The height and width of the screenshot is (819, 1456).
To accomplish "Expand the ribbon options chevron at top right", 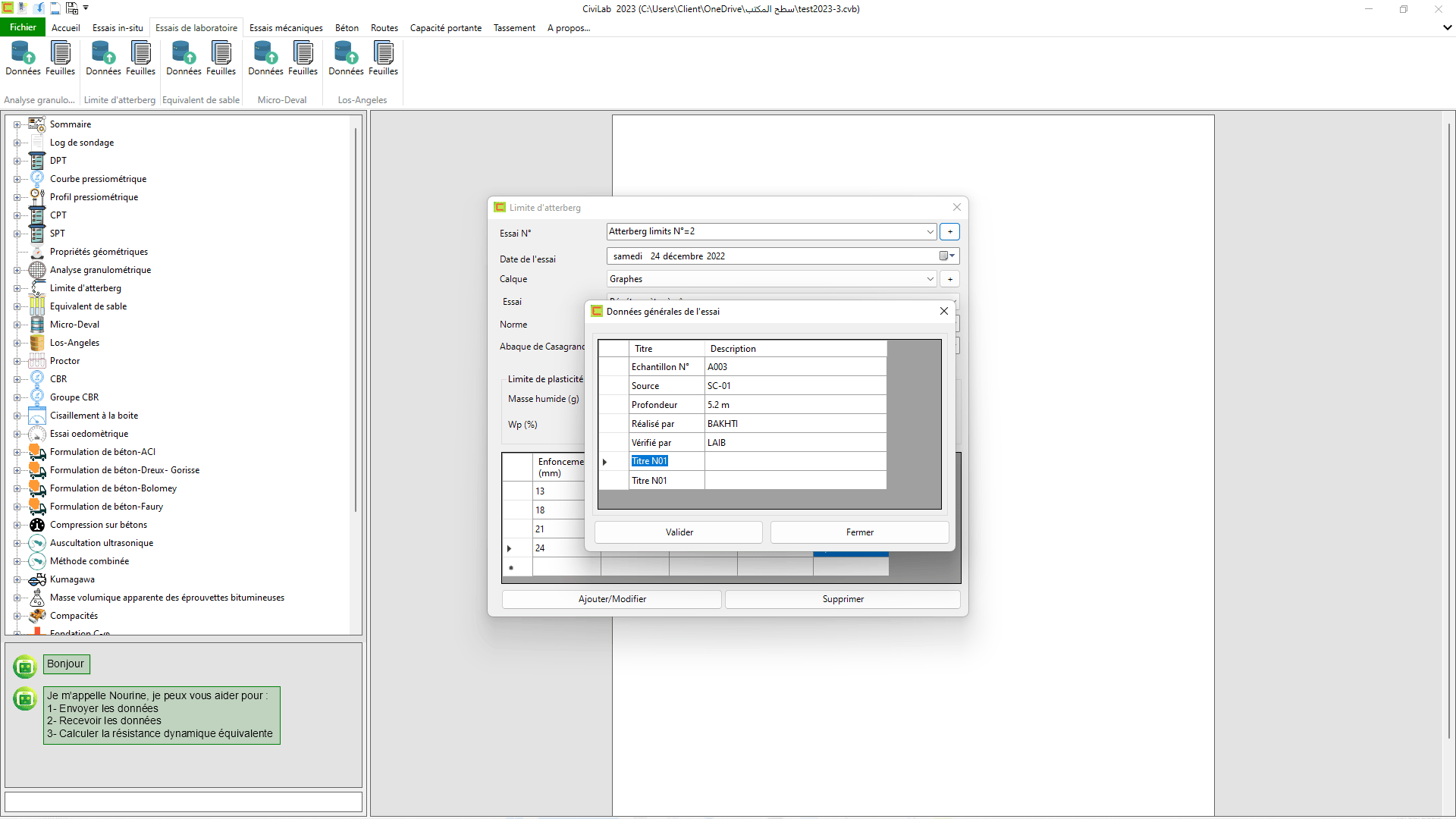I will [1447, 27].
